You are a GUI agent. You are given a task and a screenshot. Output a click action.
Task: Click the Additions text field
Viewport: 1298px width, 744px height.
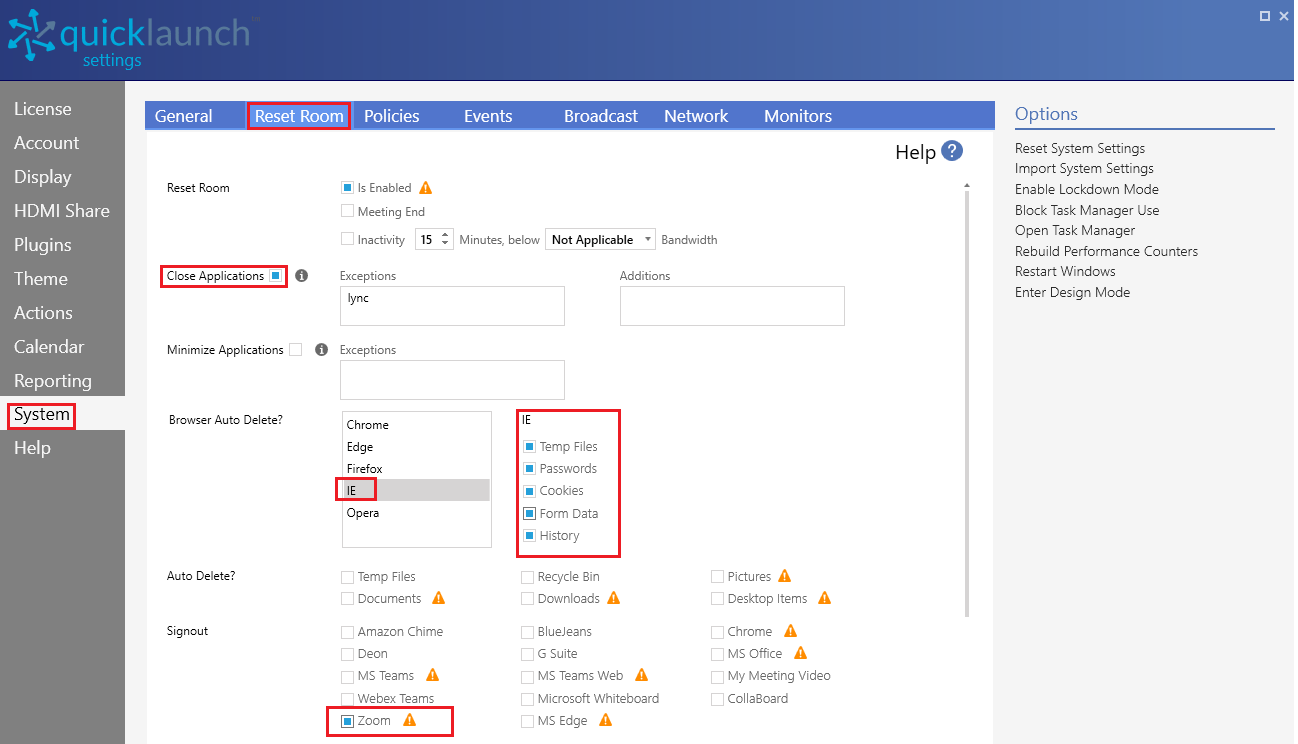732,306
